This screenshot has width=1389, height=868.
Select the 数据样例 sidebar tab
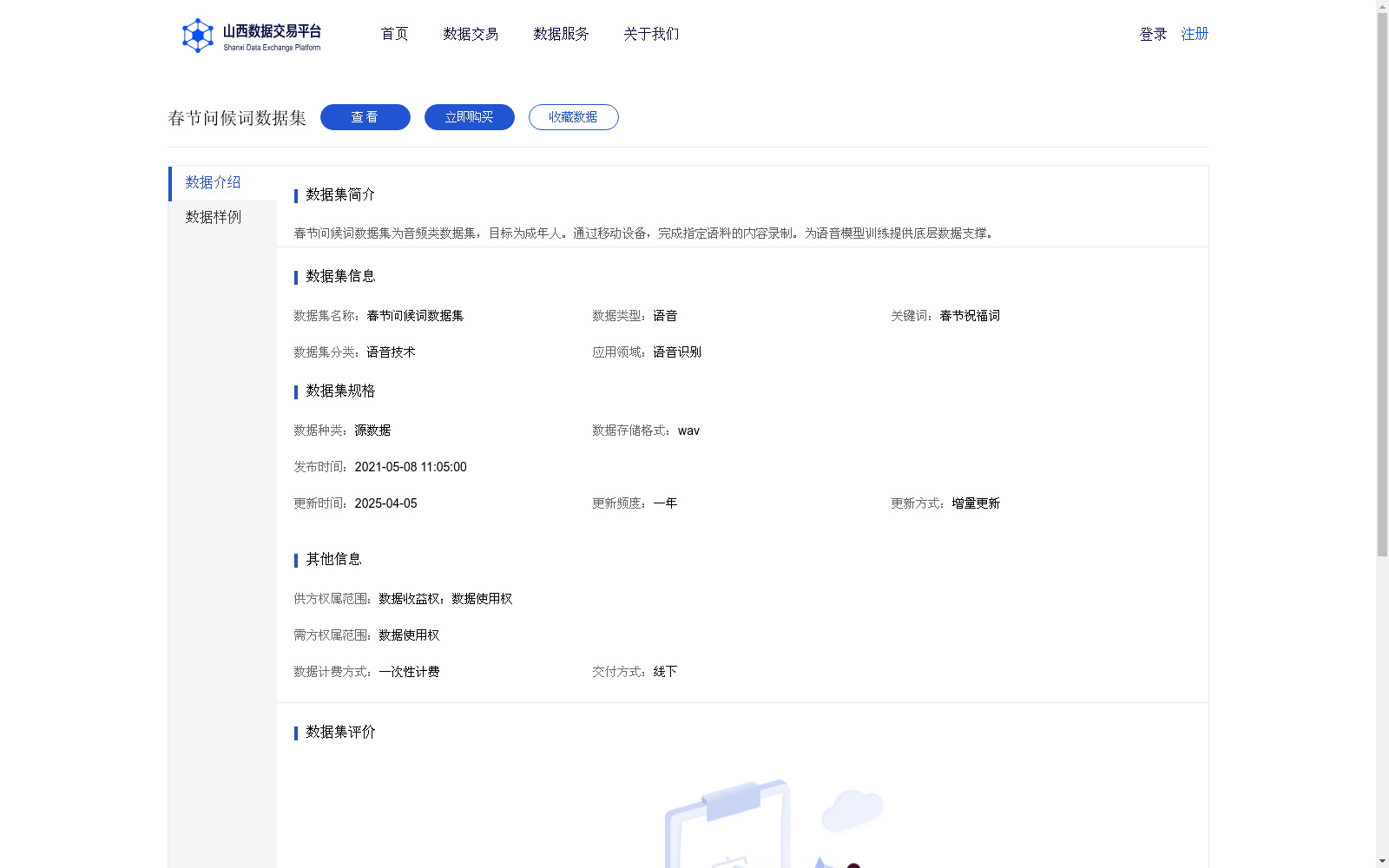222,217
